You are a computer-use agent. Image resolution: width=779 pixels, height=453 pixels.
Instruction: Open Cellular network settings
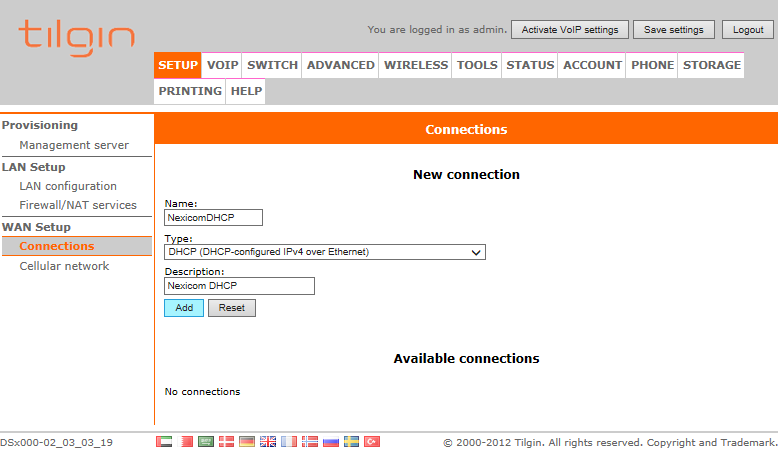coord(64,266)
